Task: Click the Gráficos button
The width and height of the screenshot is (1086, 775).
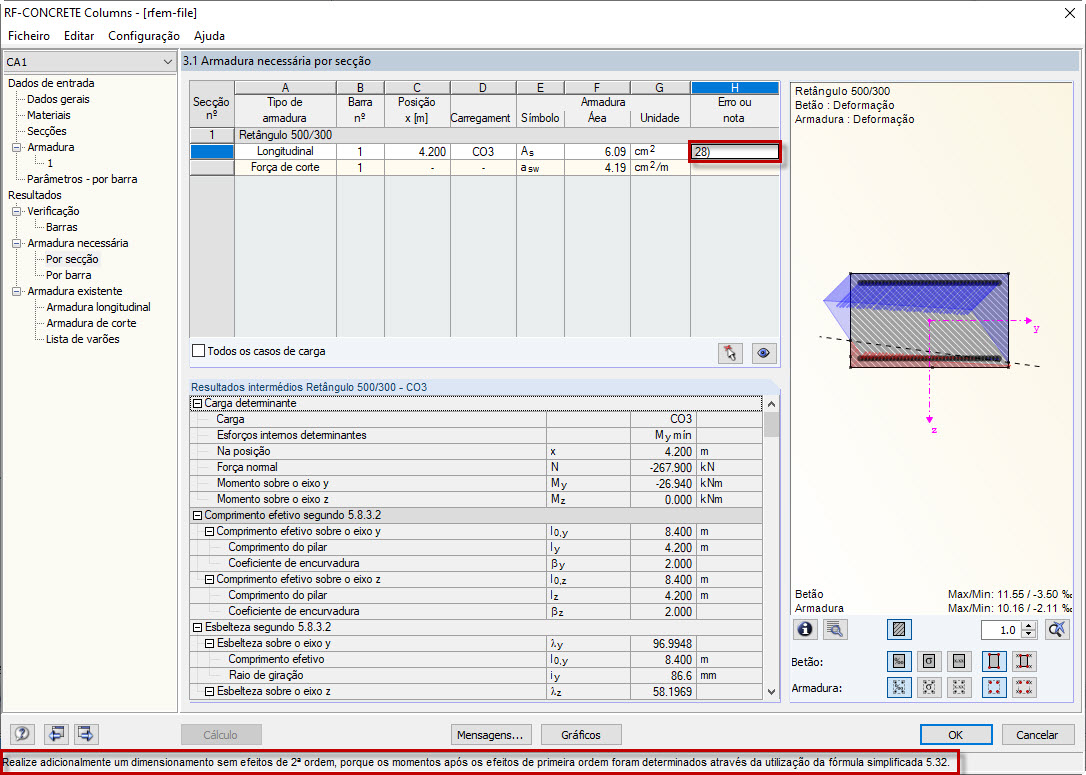Action: click(581, 735)
